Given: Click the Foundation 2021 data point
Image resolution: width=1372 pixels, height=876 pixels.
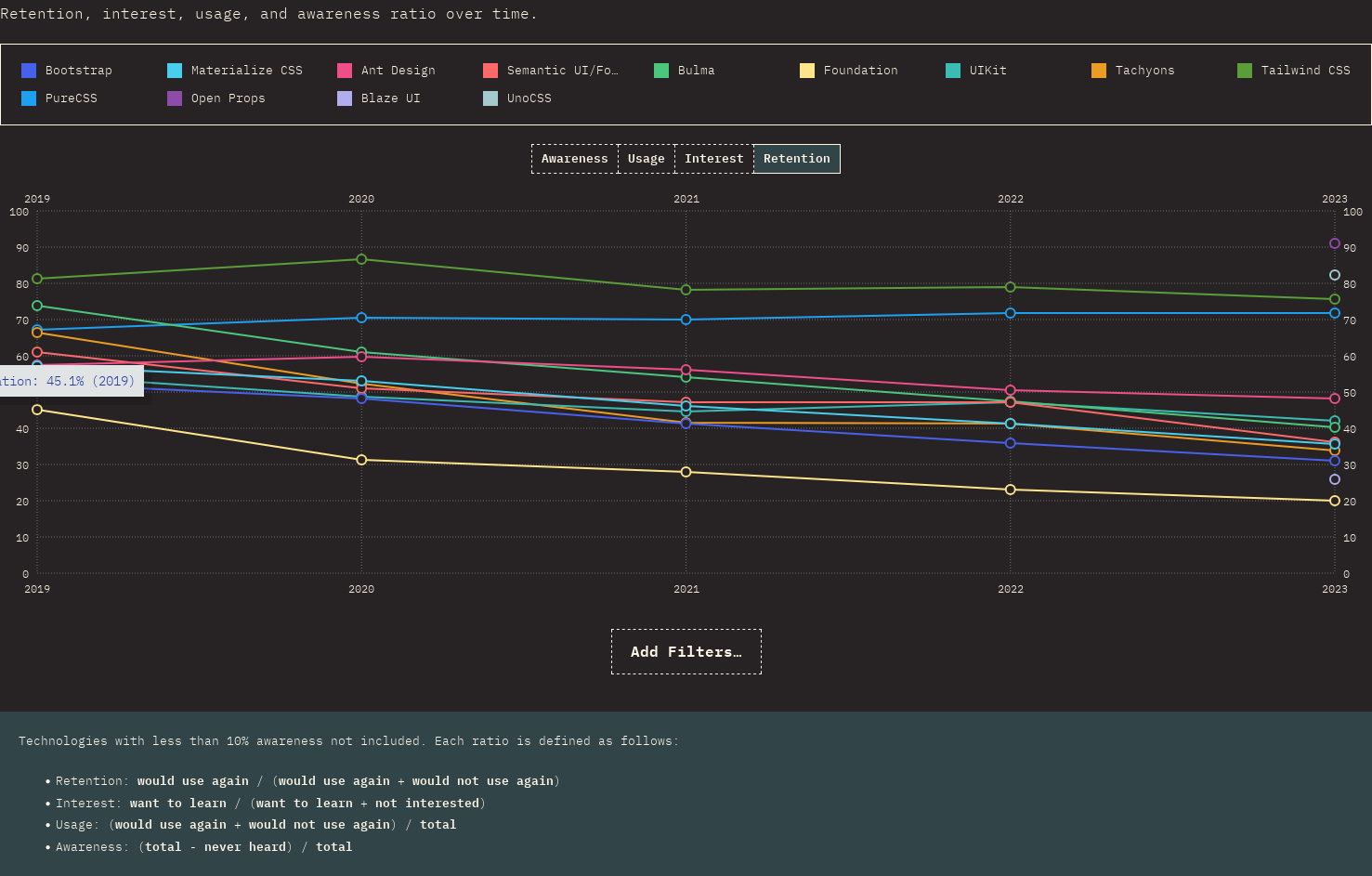Looking at the screenshot, I should point(686,472).
